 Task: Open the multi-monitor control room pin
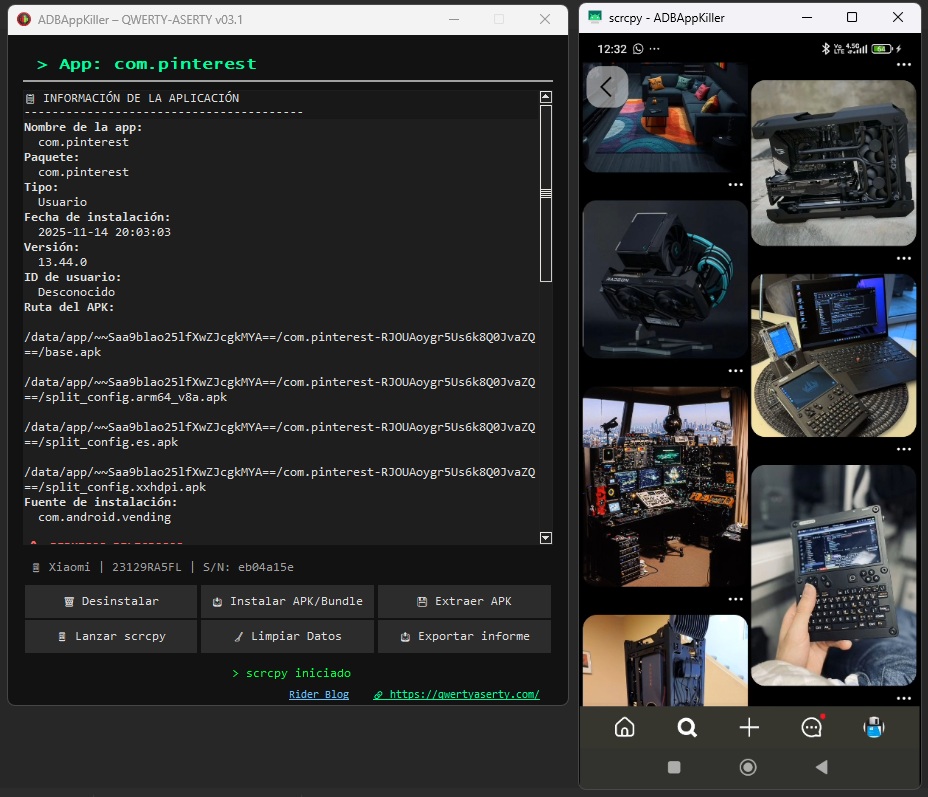[x=665, y=486]
